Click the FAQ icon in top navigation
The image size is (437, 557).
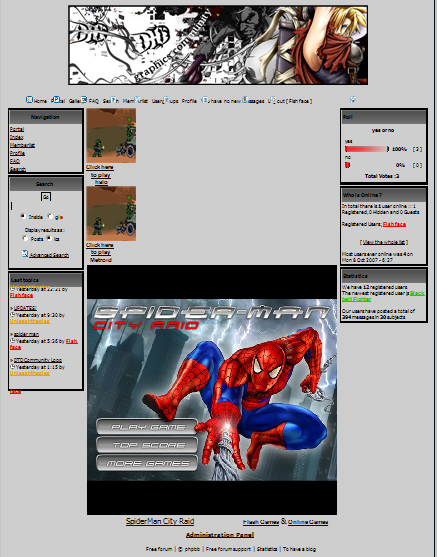pos(84,99)
